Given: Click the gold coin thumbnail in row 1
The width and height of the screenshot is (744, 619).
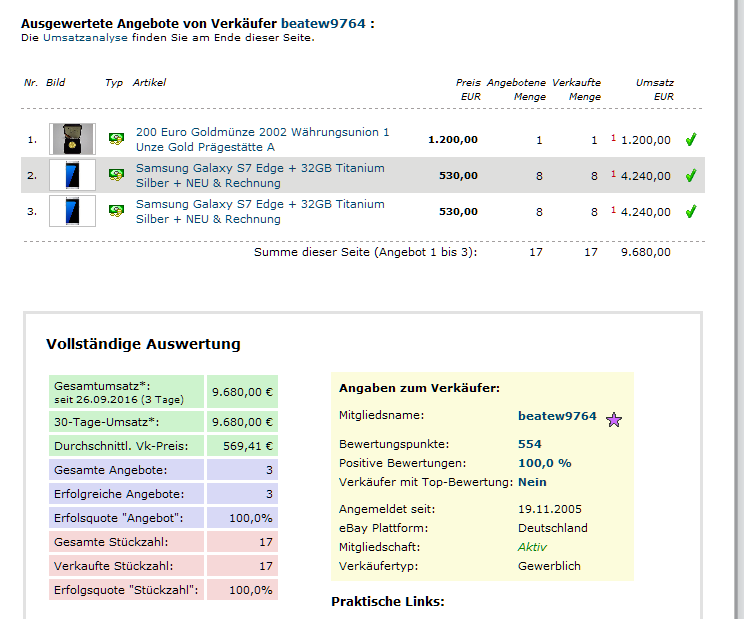Looking at the screenshot, I should 72,139.
